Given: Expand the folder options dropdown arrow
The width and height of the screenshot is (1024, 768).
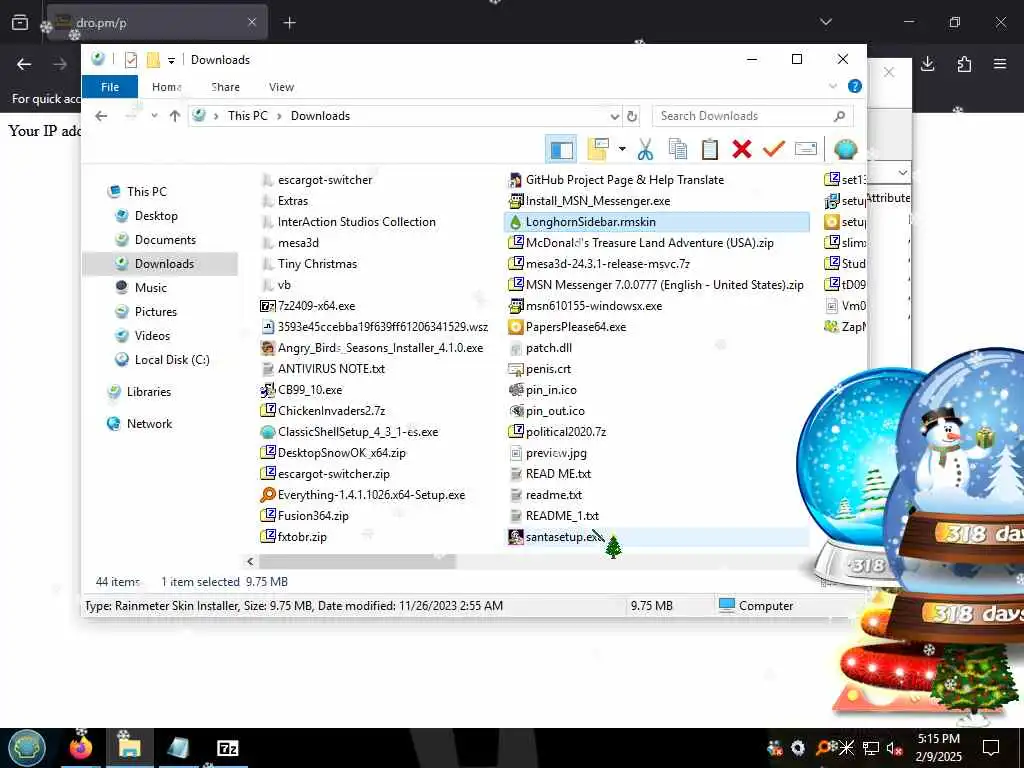Looking at the screenshot, I should tap(622, 150).
